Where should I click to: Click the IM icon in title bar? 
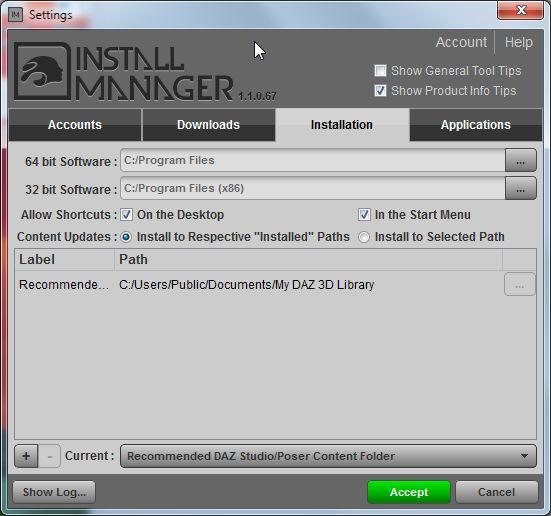point(15,14)
